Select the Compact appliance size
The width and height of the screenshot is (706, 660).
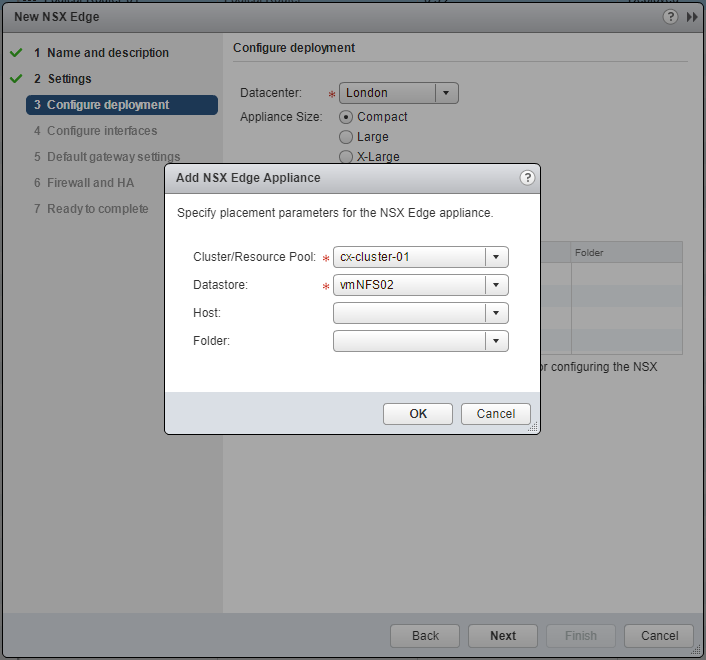(347, 117)
